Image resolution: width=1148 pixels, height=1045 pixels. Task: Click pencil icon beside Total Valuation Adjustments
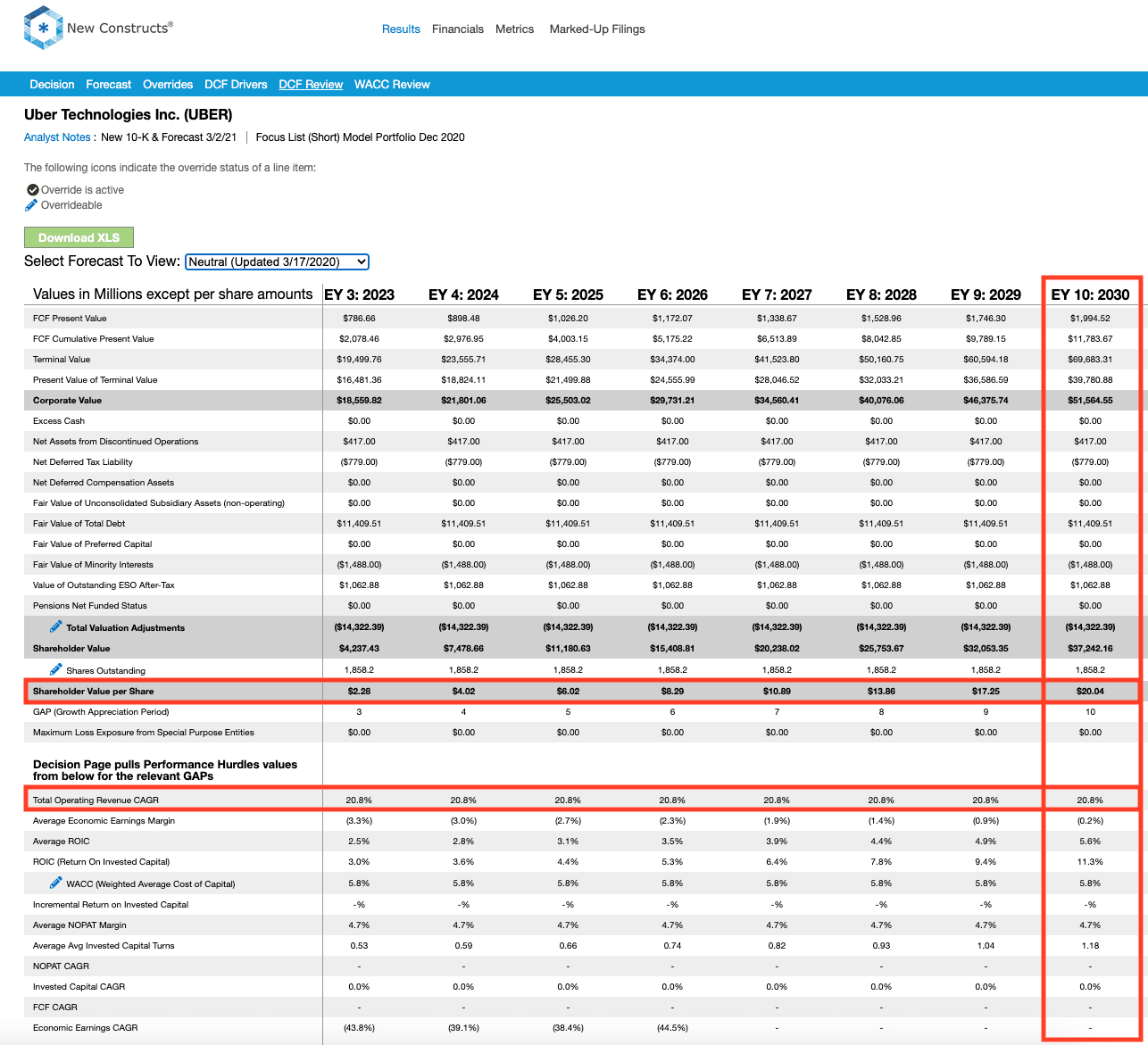[x=56, y=626]
